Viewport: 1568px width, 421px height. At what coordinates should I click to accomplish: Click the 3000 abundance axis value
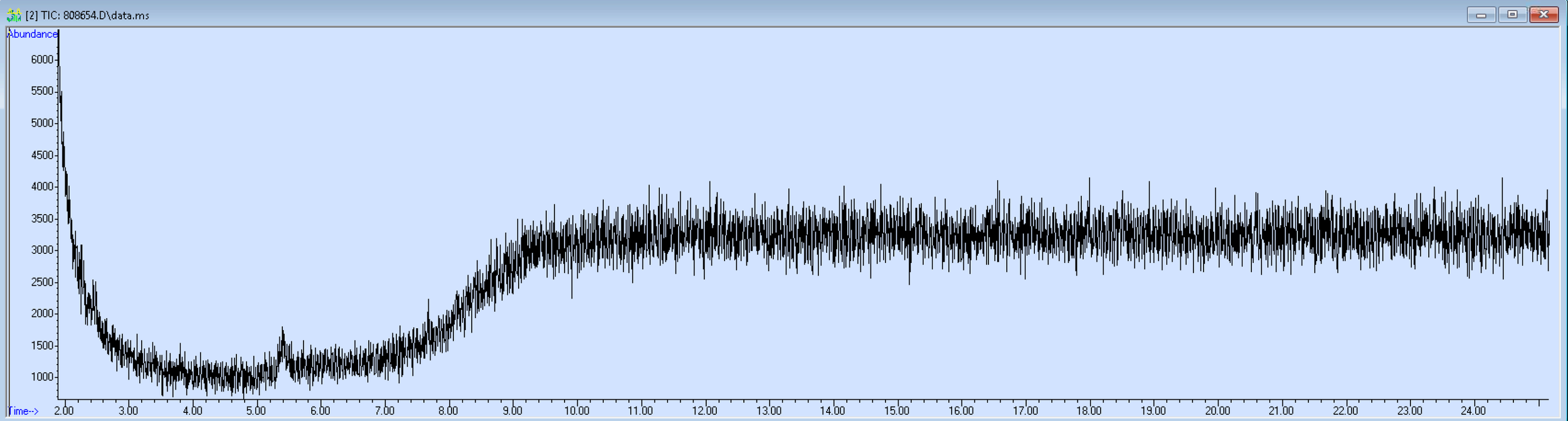(42, 250)
